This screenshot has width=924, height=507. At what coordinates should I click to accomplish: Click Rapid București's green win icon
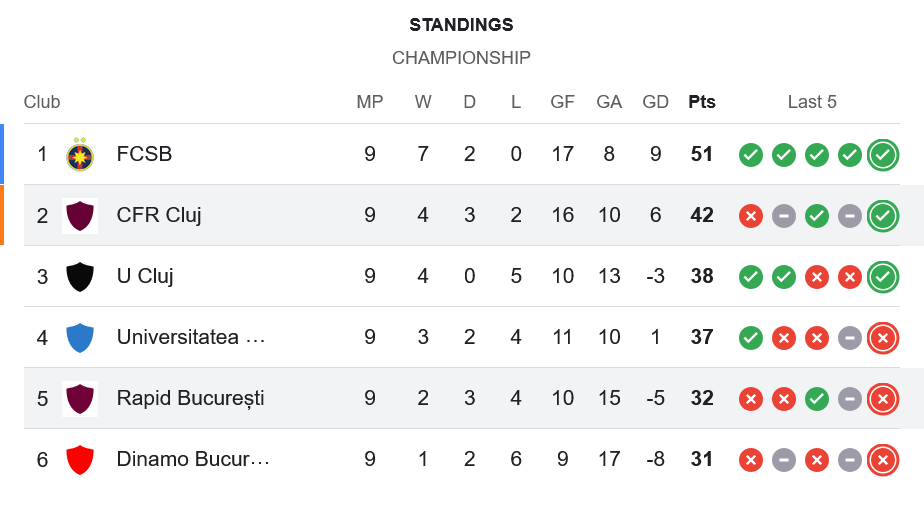(x=817, y=398)
